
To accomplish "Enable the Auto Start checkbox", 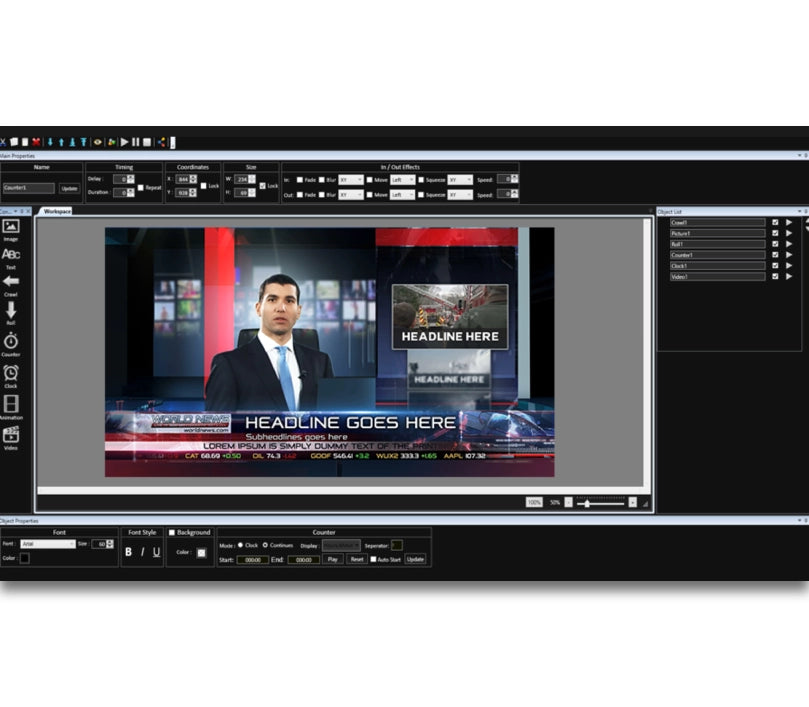I will click(373, 559).
